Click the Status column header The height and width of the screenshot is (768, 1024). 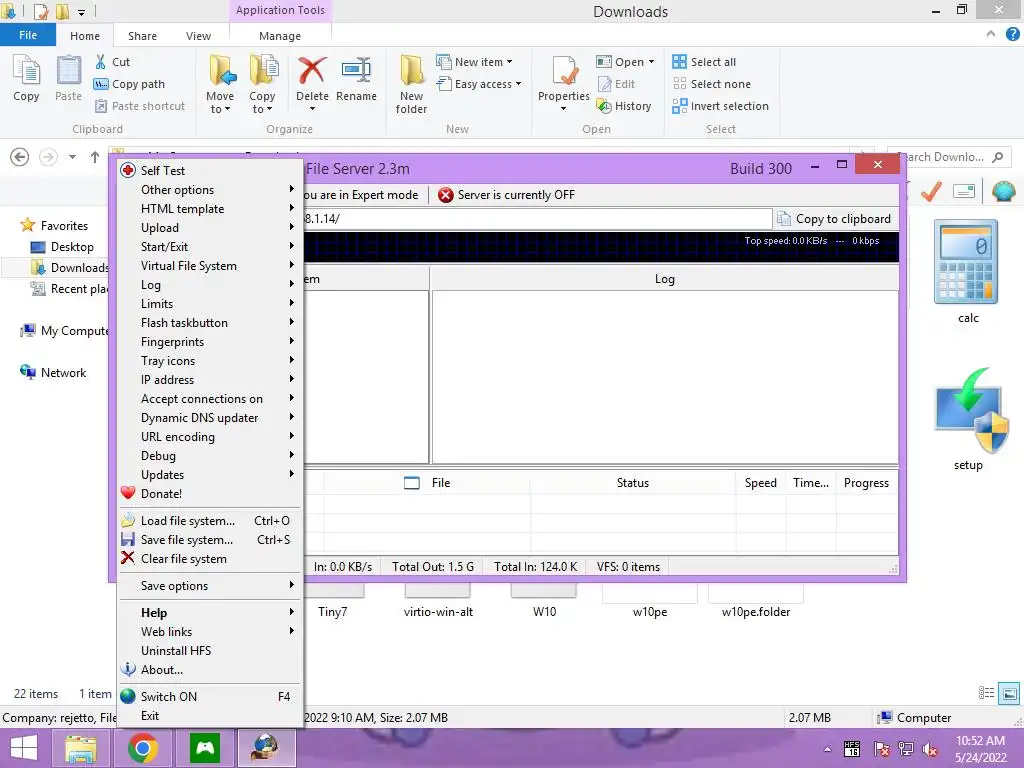point(633,483)
